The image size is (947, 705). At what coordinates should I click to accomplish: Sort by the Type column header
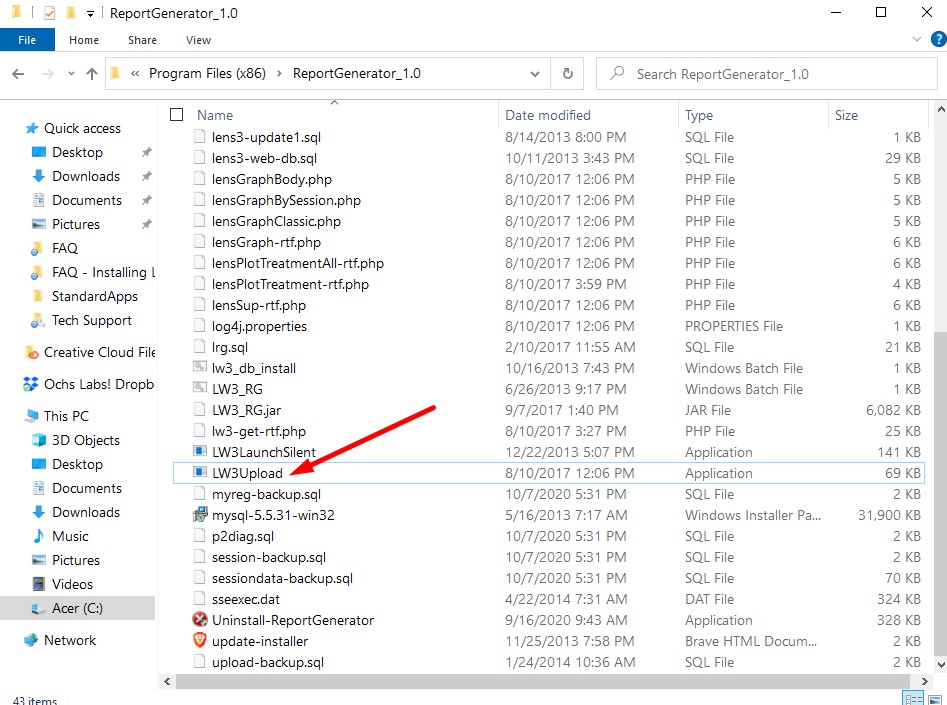[699, 115]
